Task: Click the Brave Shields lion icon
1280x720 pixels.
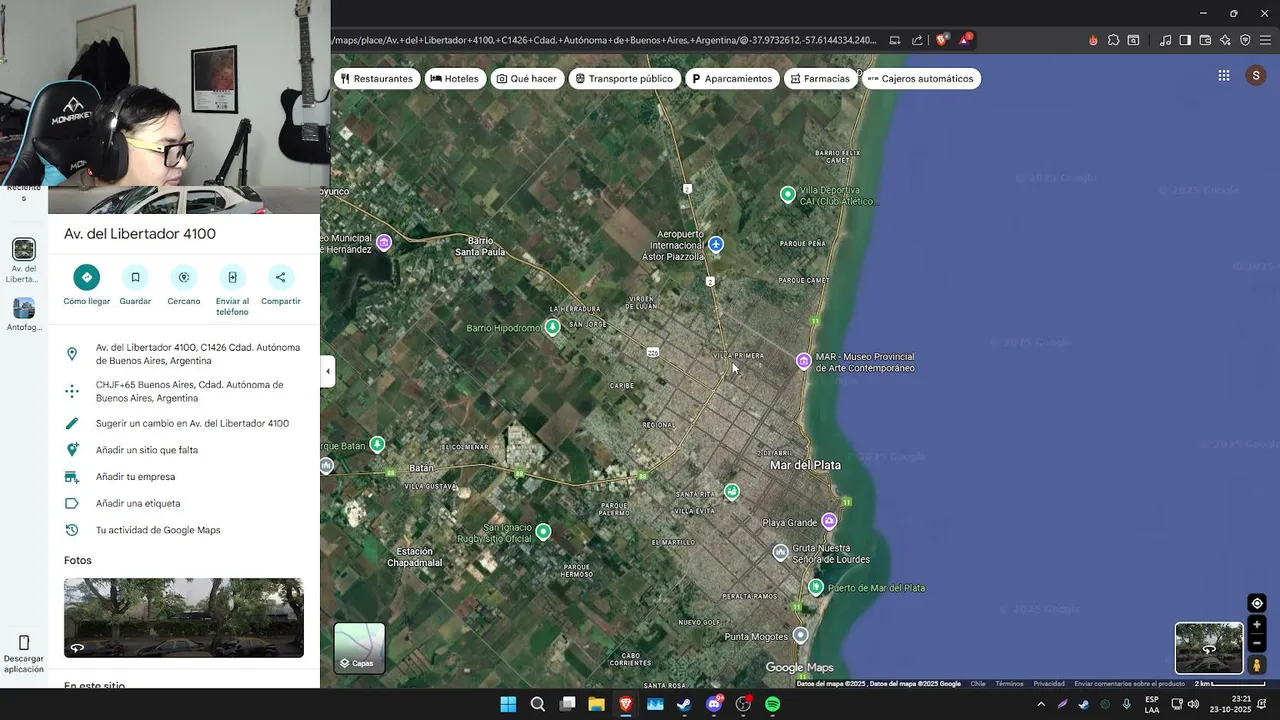Action: [941, 40]
